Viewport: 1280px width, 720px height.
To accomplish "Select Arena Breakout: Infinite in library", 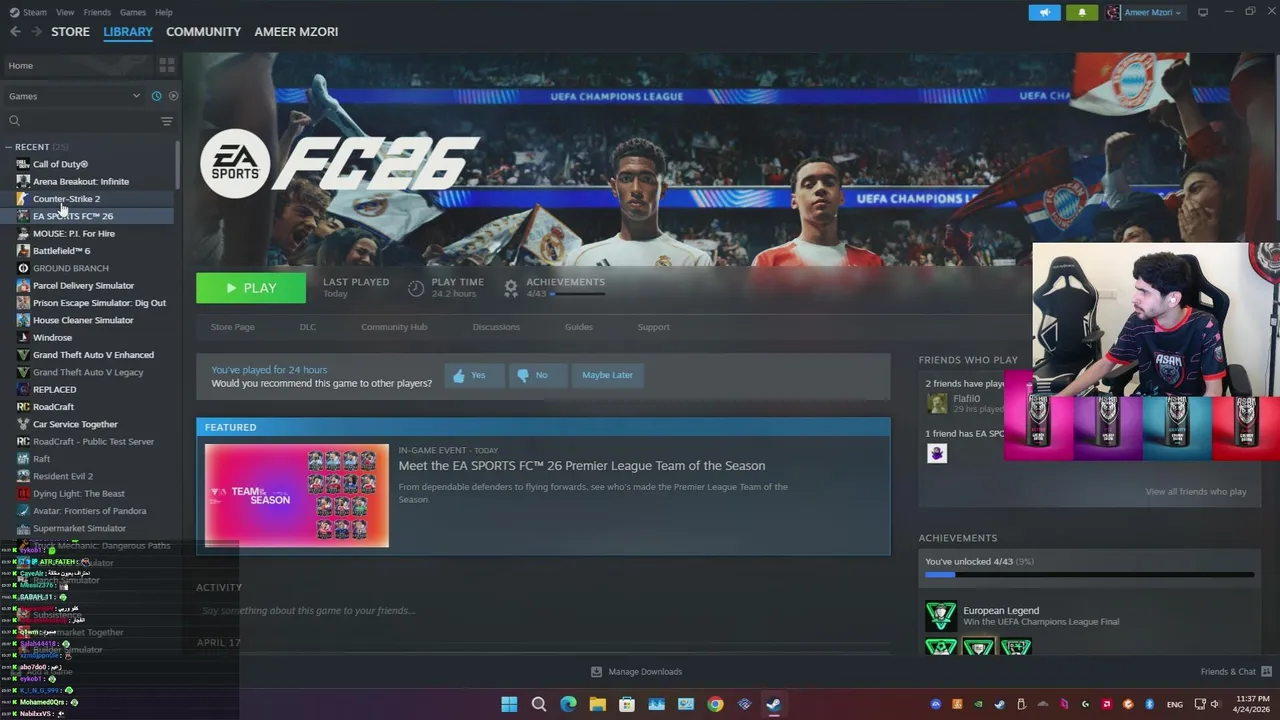I will click(x=81, y=181).
